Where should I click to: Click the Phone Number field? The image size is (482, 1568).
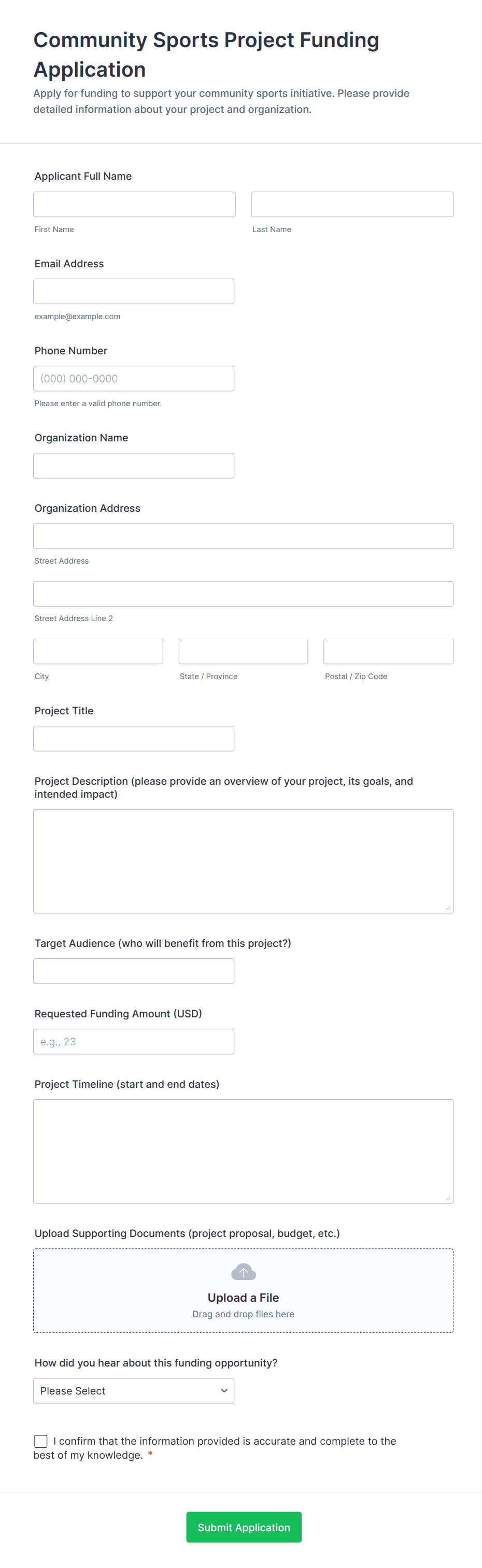(133, 378)
